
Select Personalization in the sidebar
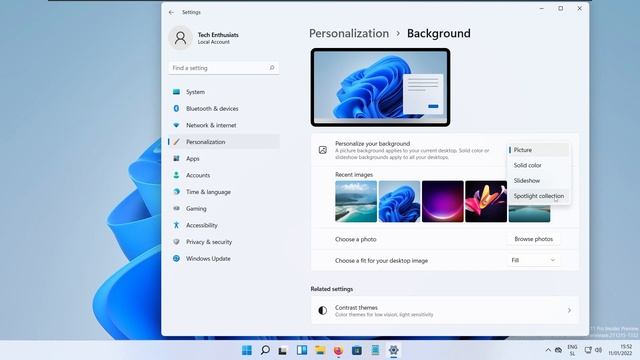coord(224,142)
